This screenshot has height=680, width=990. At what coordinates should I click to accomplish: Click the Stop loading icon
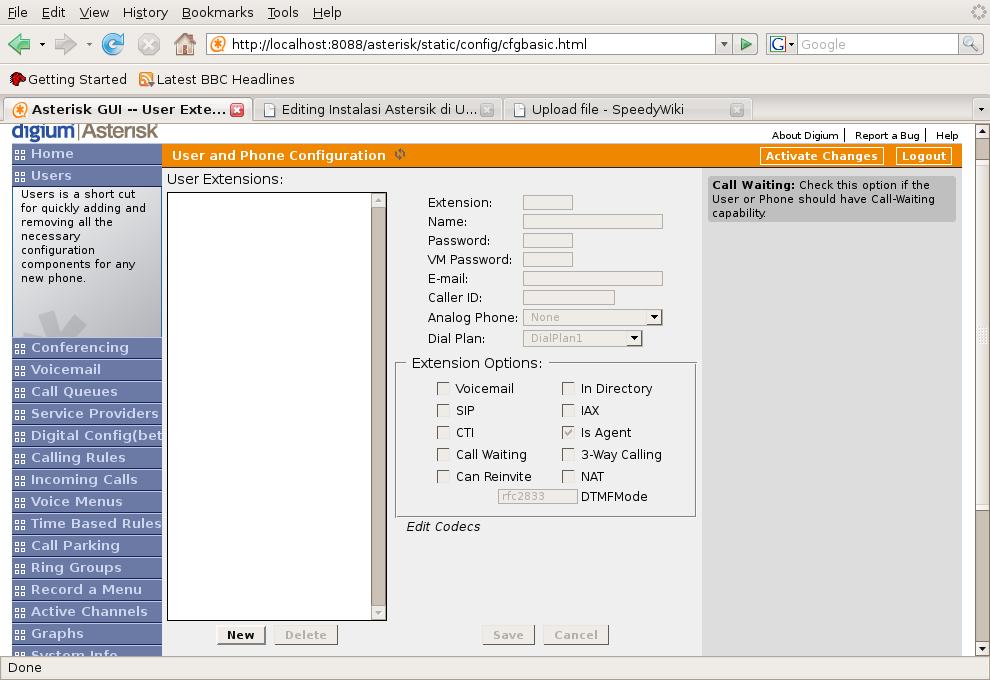click(149, 44)
